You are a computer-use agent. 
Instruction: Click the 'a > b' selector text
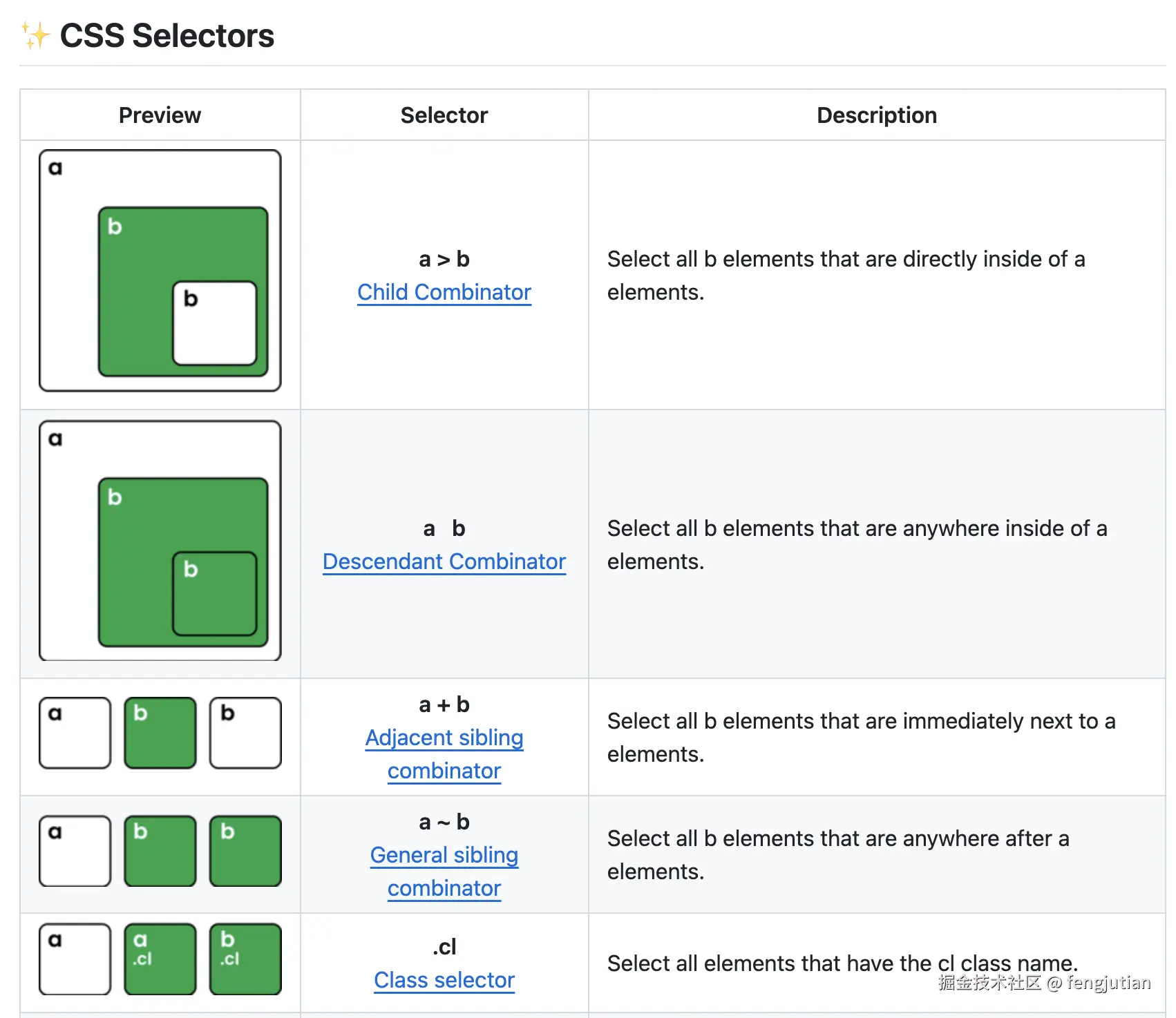[444, 259]
